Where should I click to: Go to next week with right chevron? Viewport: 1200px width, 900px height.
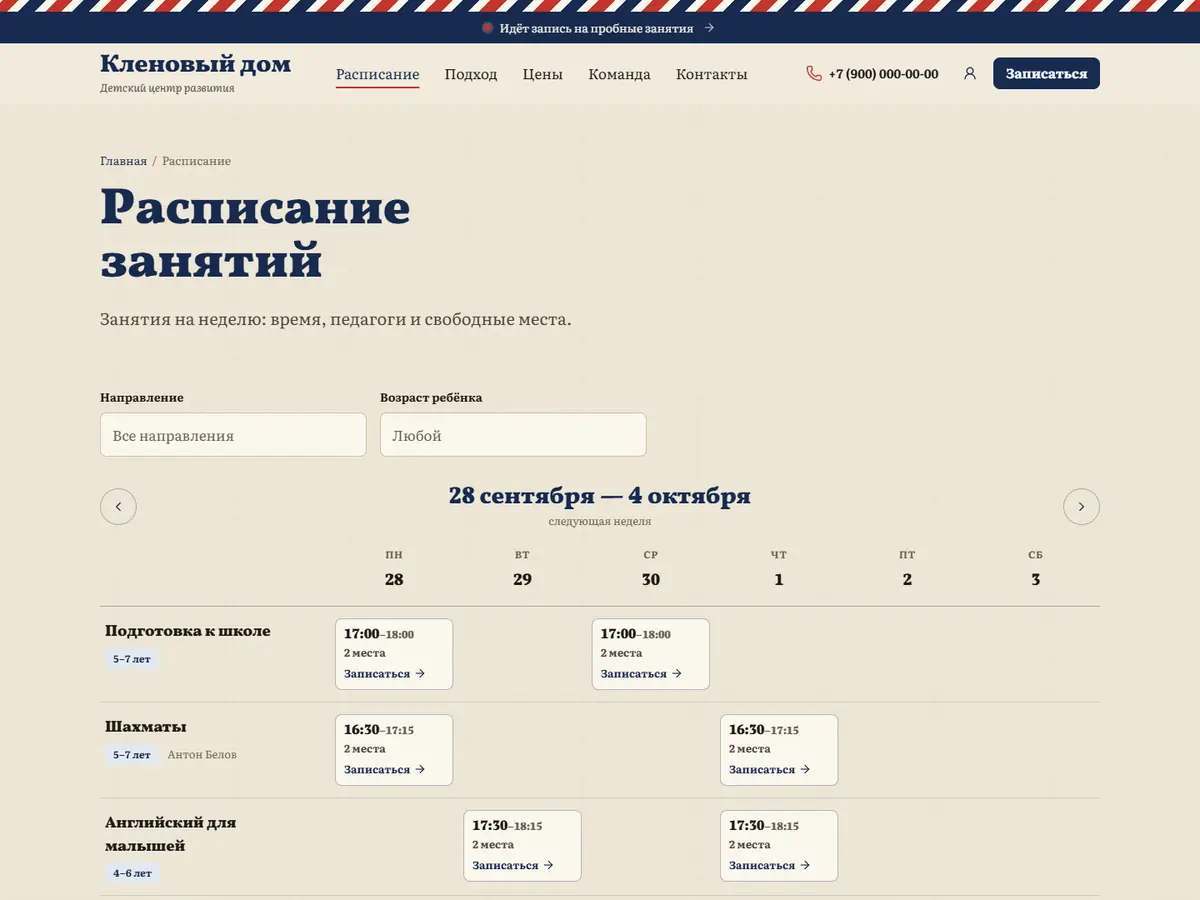point(1081,506)
